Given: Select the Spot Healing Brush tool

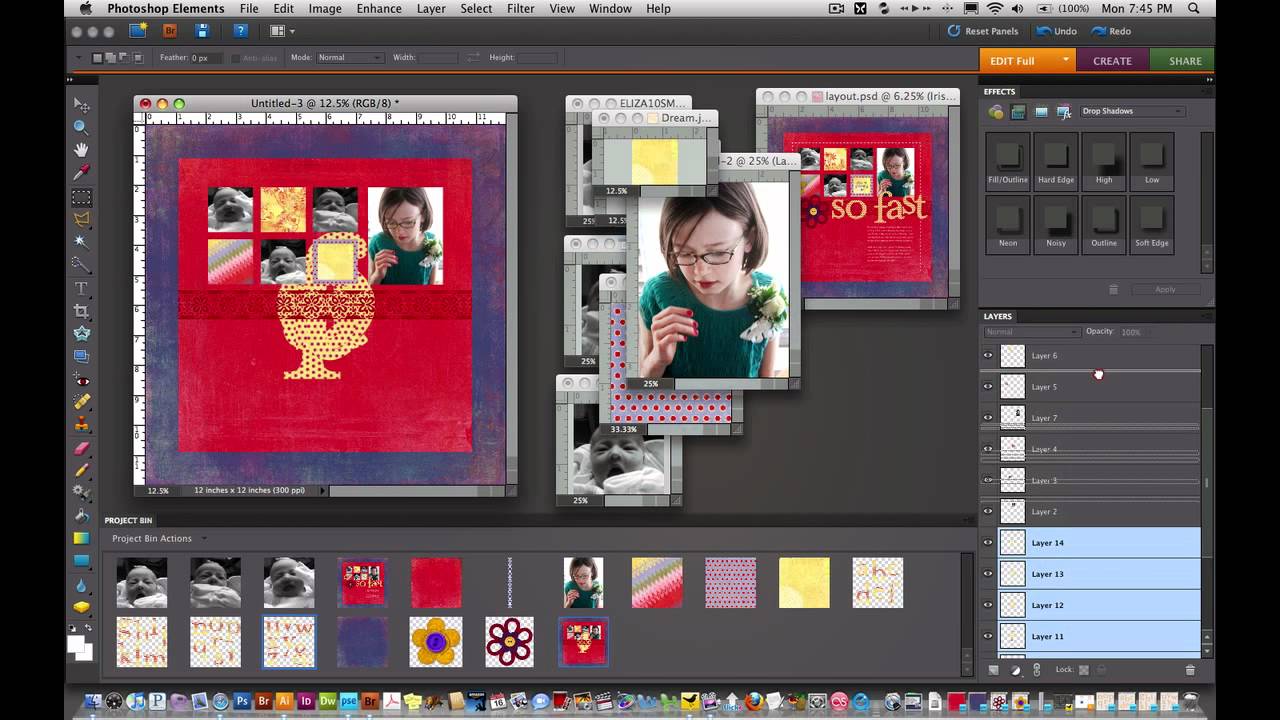Looking at the screenshot, I should [82, 402].
